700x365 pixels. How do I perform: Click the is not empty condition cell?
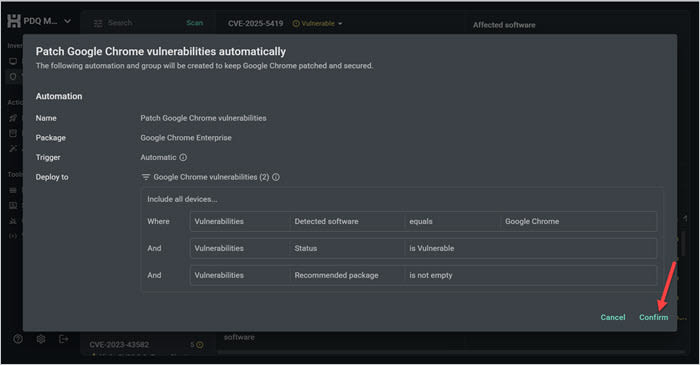(x=530, y=275)
